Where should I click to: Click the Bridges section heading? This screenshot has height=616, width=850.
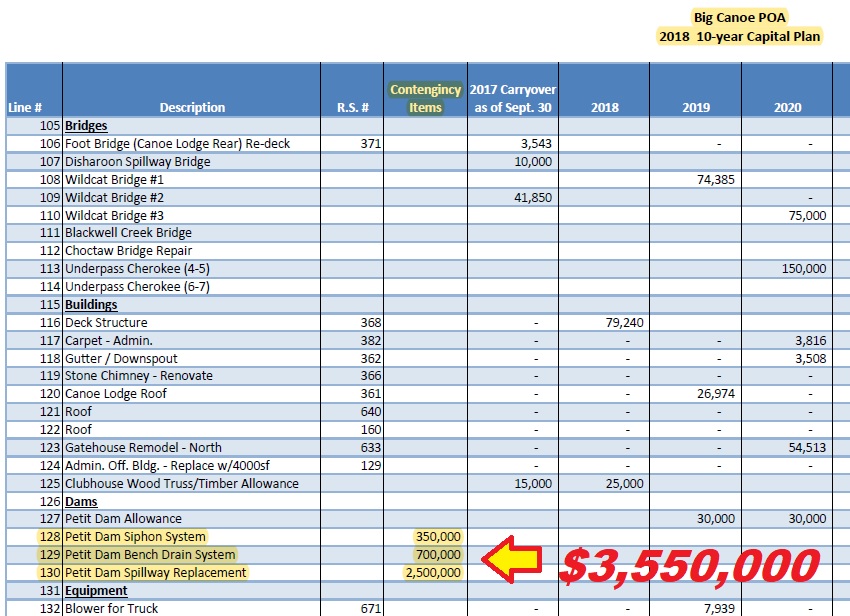tap(86, 126)
